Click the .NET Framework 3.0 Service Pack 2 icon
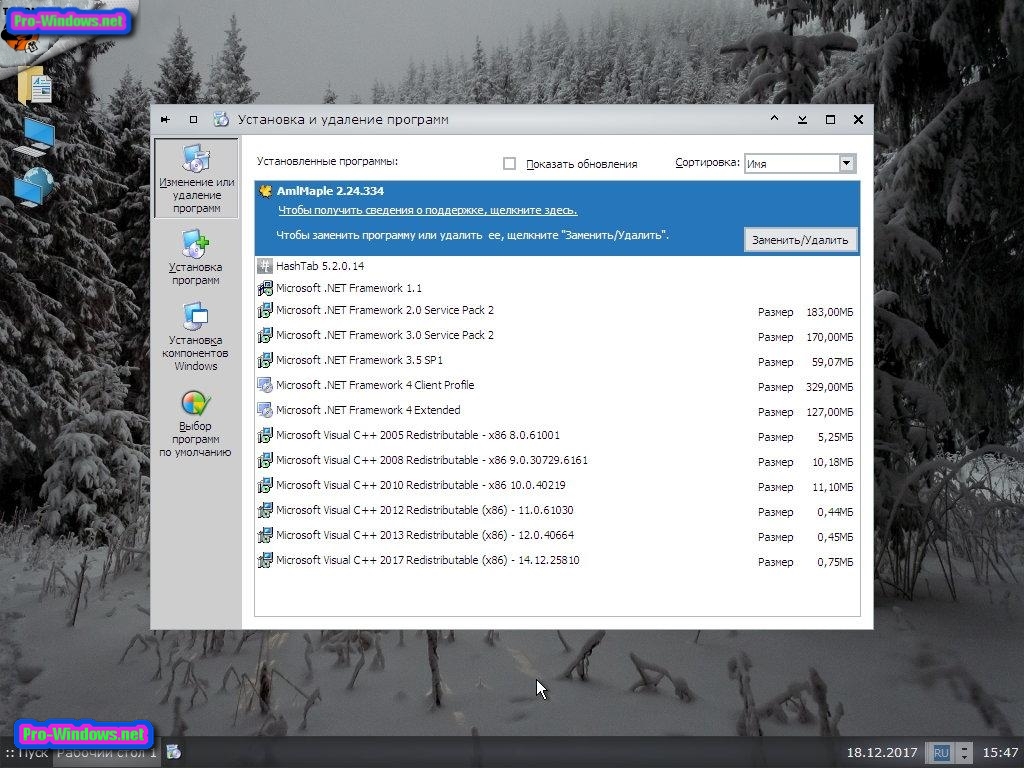Image resolution: width=1024 pixels, height=768 pixels. point(264,335)
